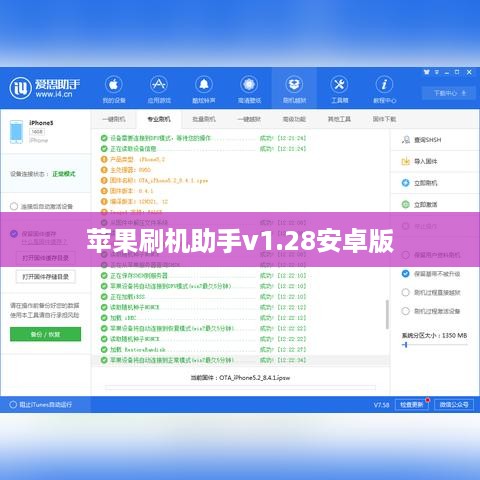
Task: Open the 应用游戏 App Store icon
Action: pos(159,84)
